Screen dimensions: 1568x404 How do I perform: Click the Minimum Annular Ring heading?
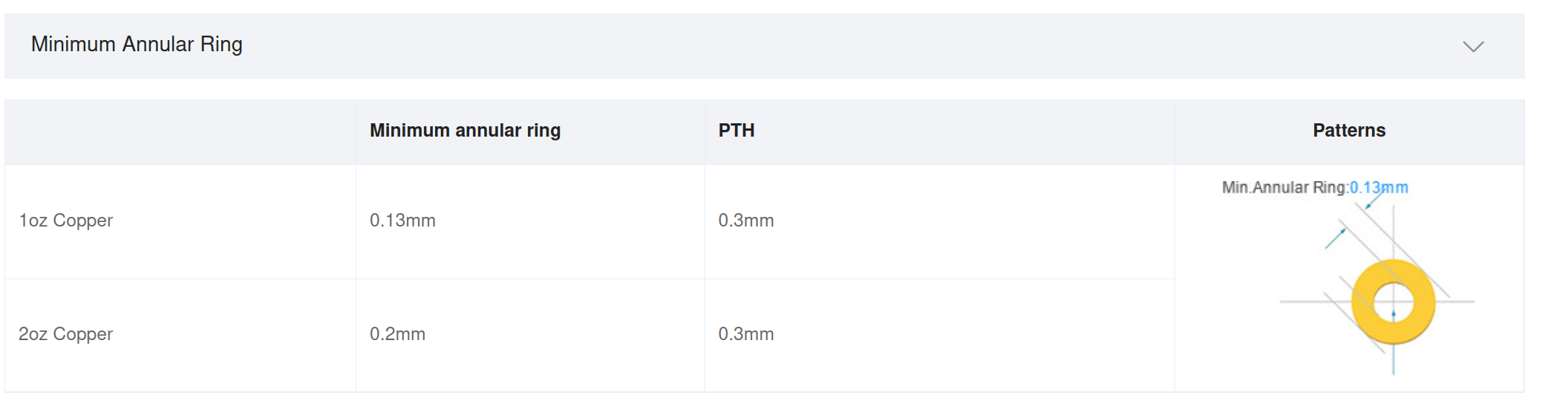(x=137, y=45)
